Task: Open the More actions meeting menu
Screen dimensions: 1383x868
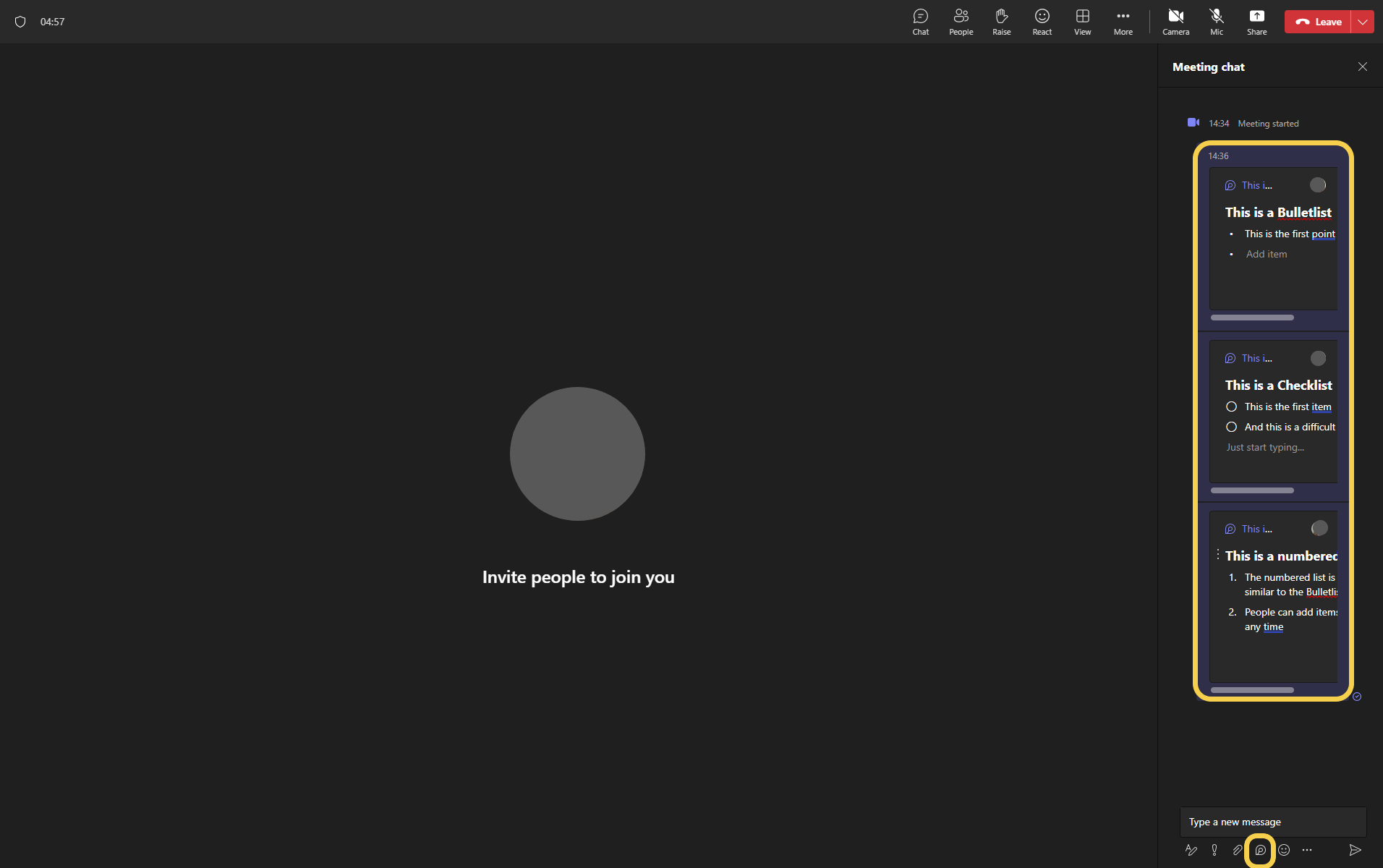Action: (x=1123, y=22)
